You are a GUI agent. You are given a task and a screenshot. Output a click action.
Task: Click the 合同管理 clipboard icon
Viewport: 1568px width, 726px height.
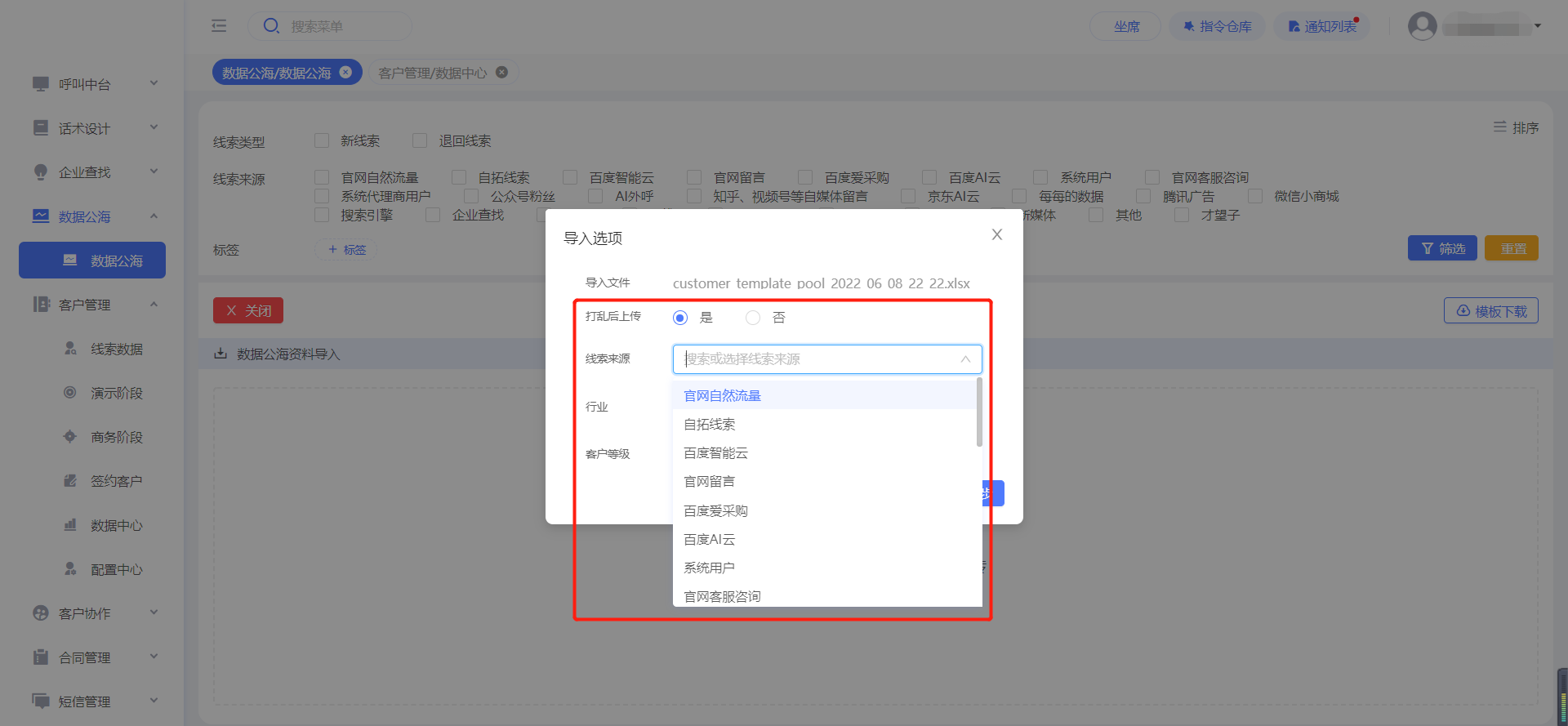pos(41,657)
